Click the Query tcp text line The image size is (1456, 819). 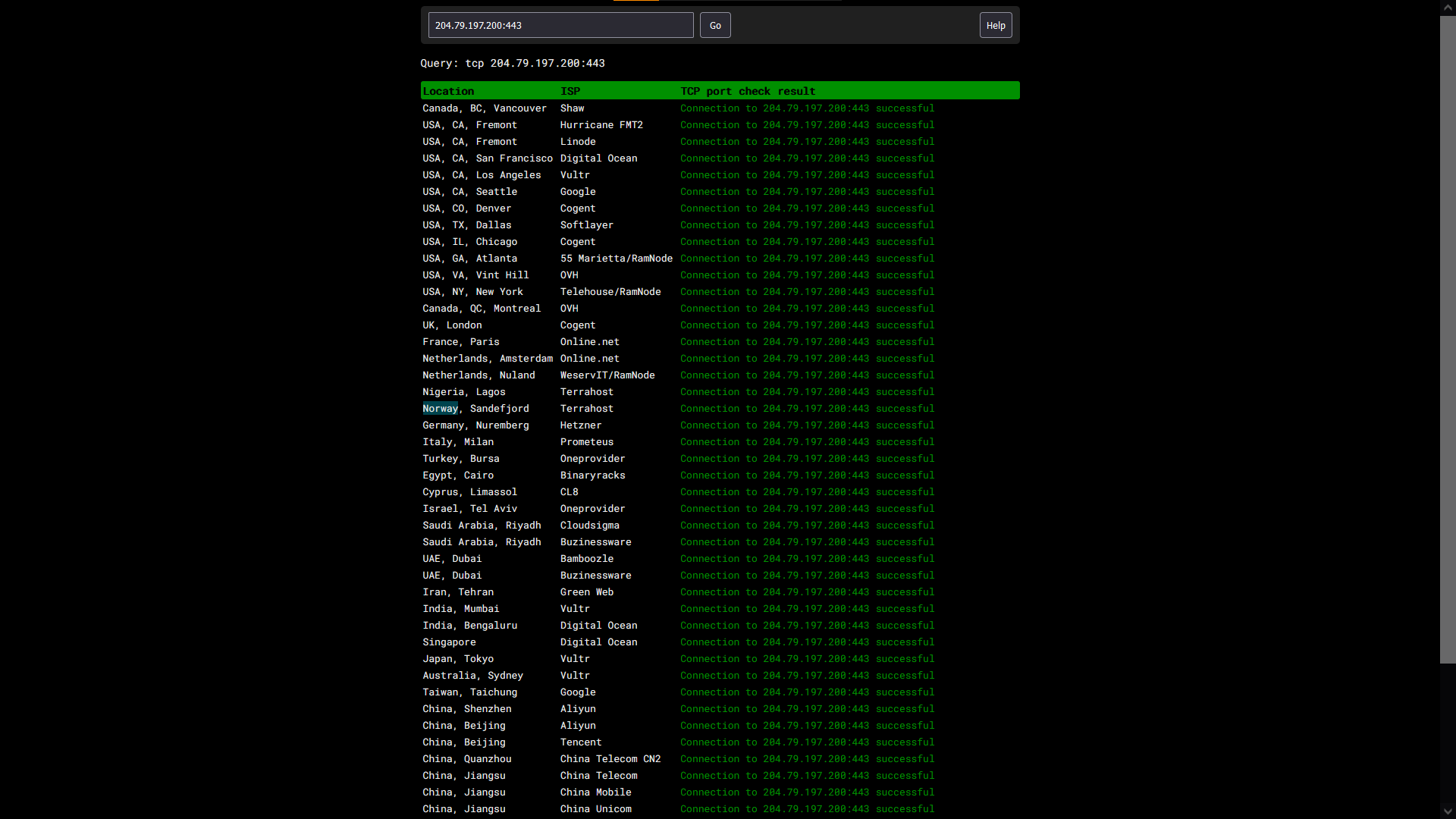(x=512, y=64)
